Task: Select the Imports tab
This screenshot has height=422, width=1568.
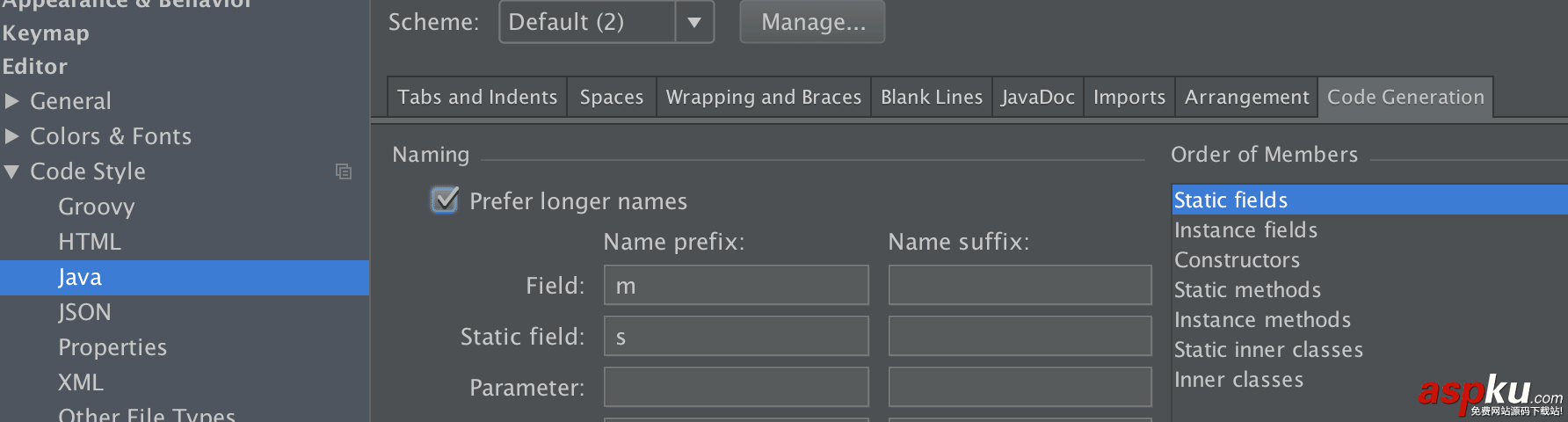Action: point(1129,97)
